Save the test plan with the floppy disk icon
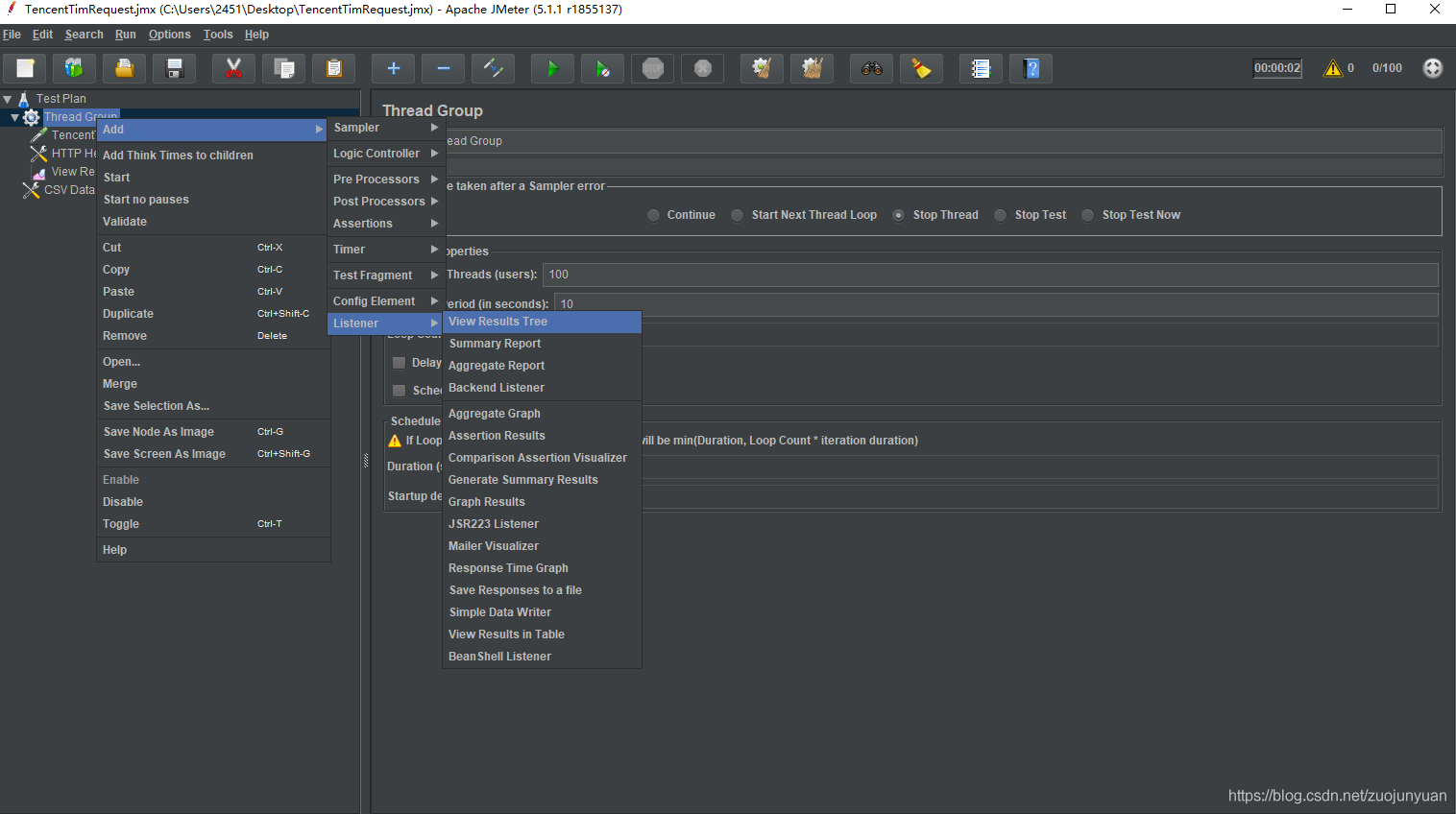This screenshot has width=1456, height=814. [x=174, y=68]
